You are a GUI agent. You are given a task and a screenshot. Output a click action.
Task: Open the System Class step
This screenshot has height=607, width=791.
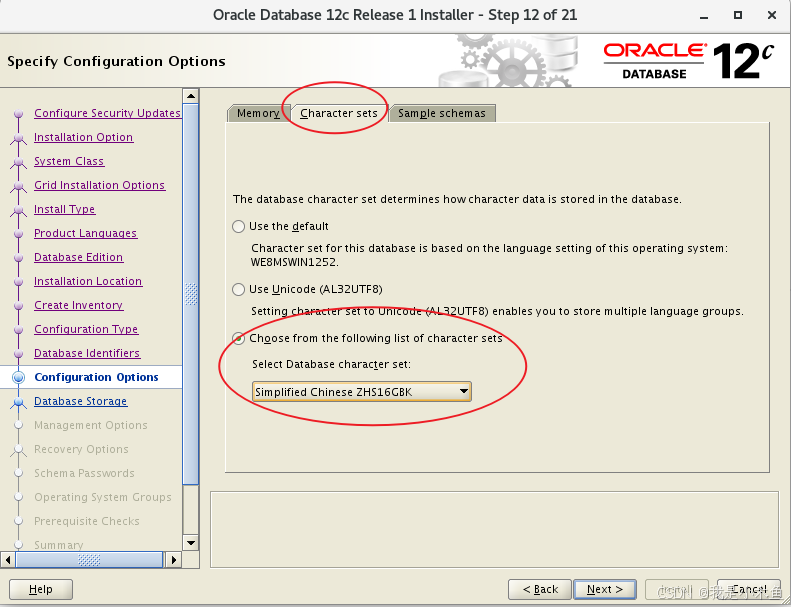69,161
